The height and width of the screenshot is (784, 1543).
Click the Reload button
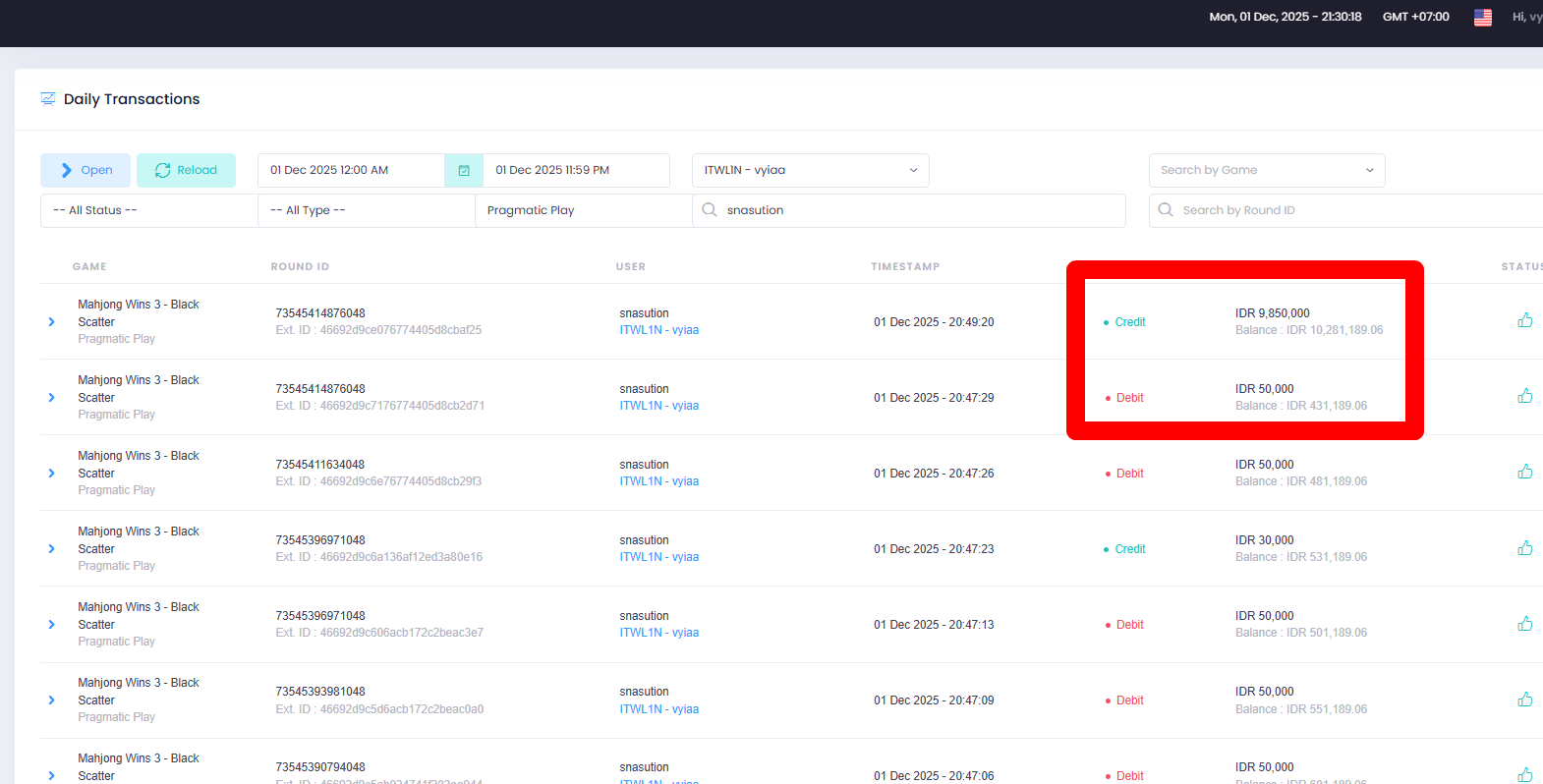click(x=186, y=170)
